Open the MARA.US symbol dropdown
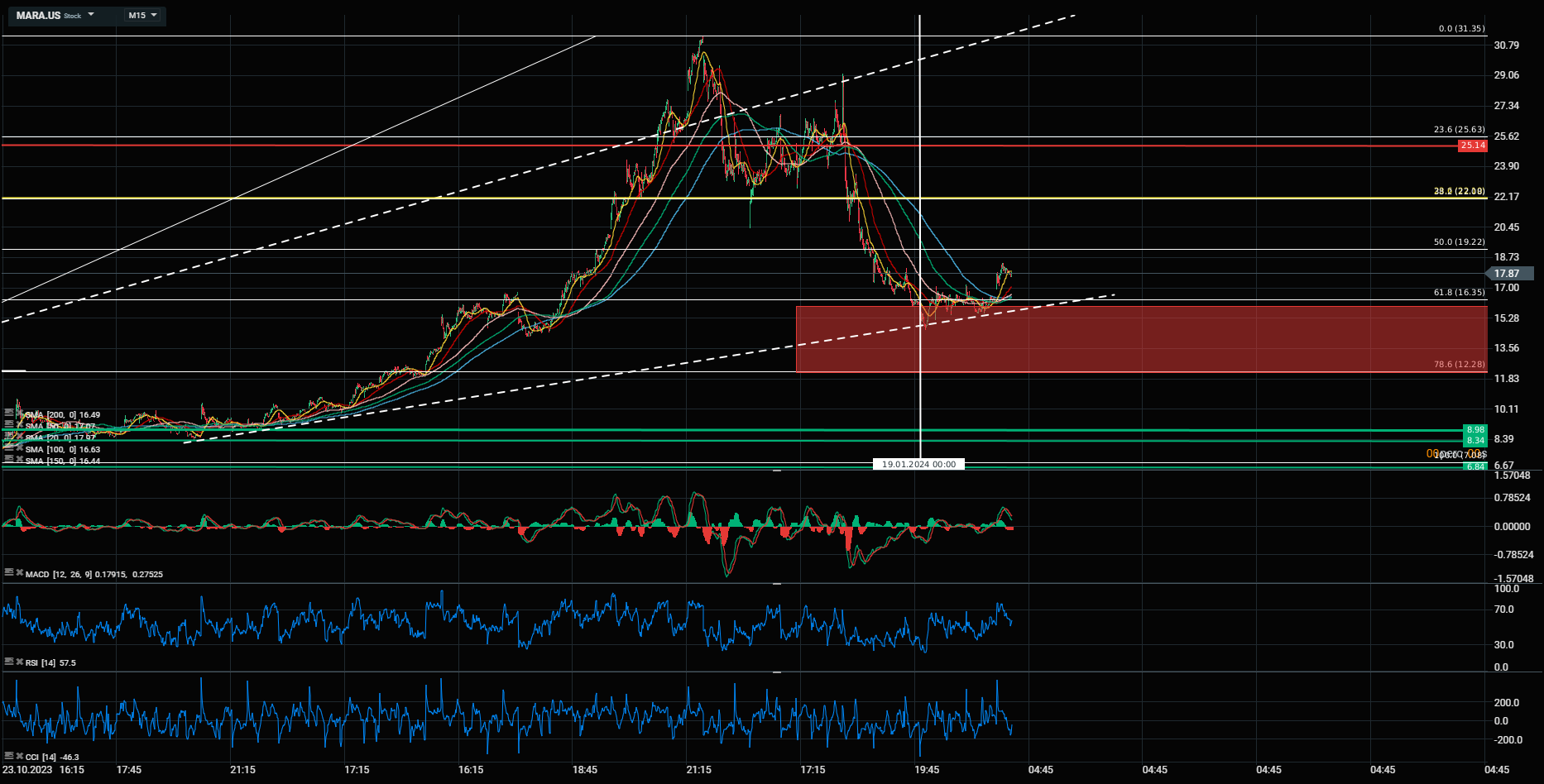Image resolution: width=1544 pixels, height=784 pixels. (91, 15)
